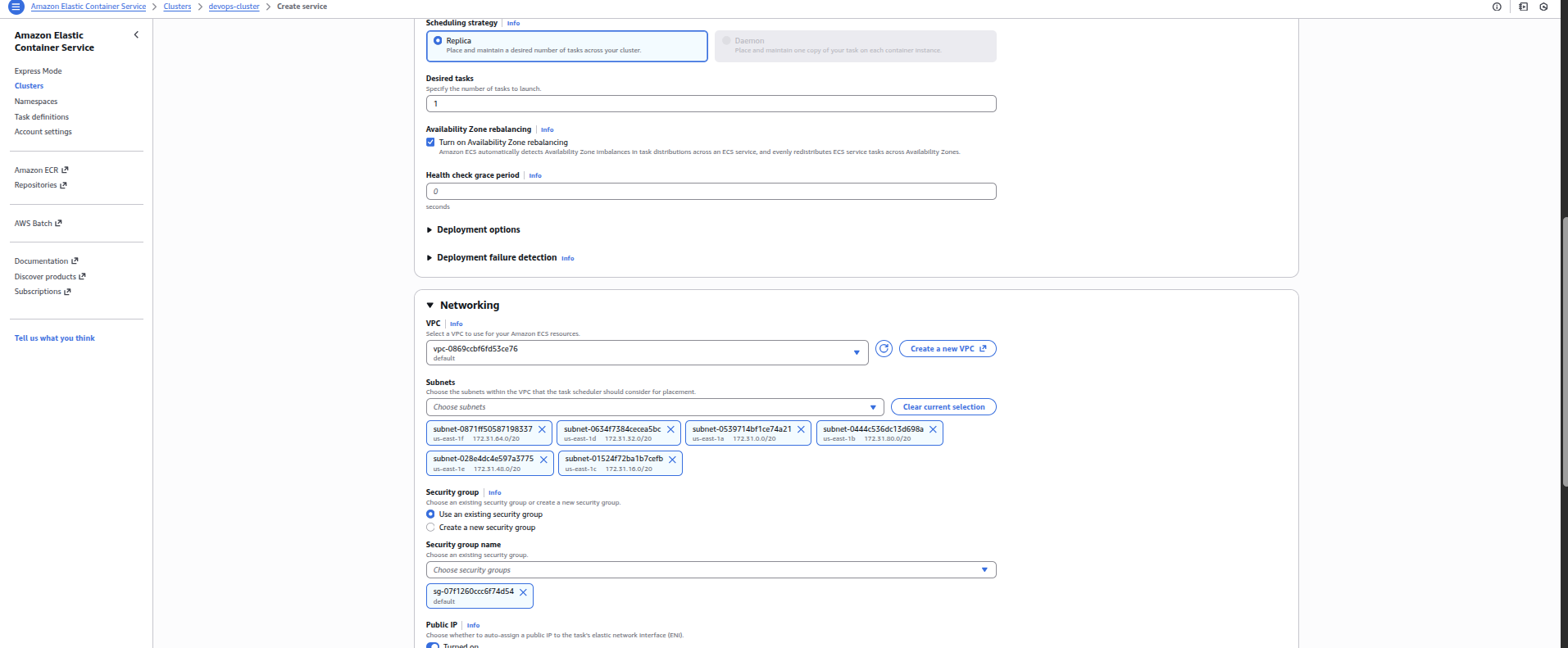Open Repositories in the sidebar
The height and width of the screenshot is (648, 1568).
click(x=40, y=185)
